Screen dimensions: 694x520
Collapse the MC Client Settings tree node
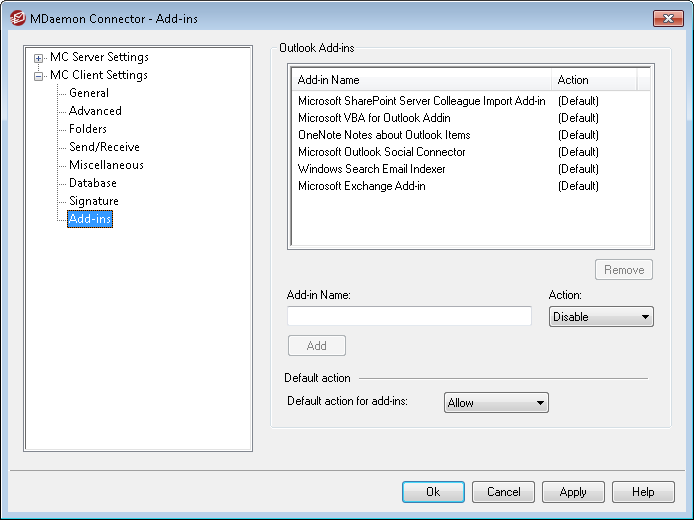(39, 76)
